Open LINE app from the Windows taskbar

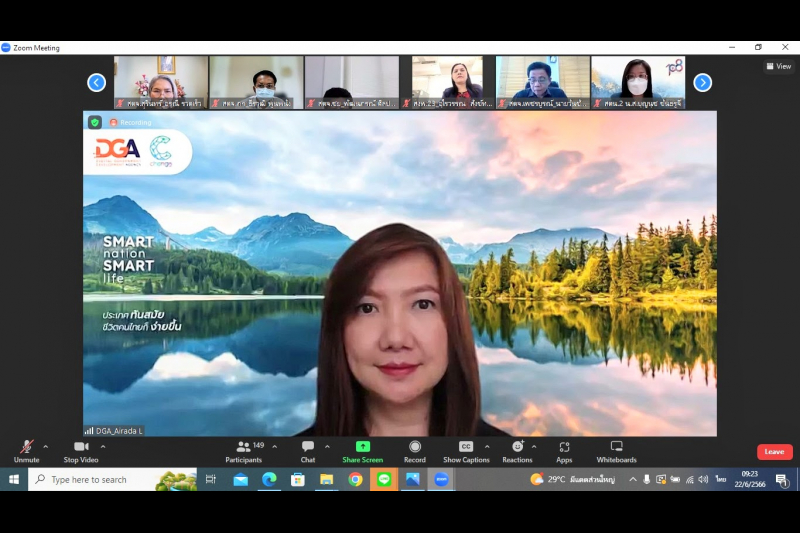click(384, 480)
